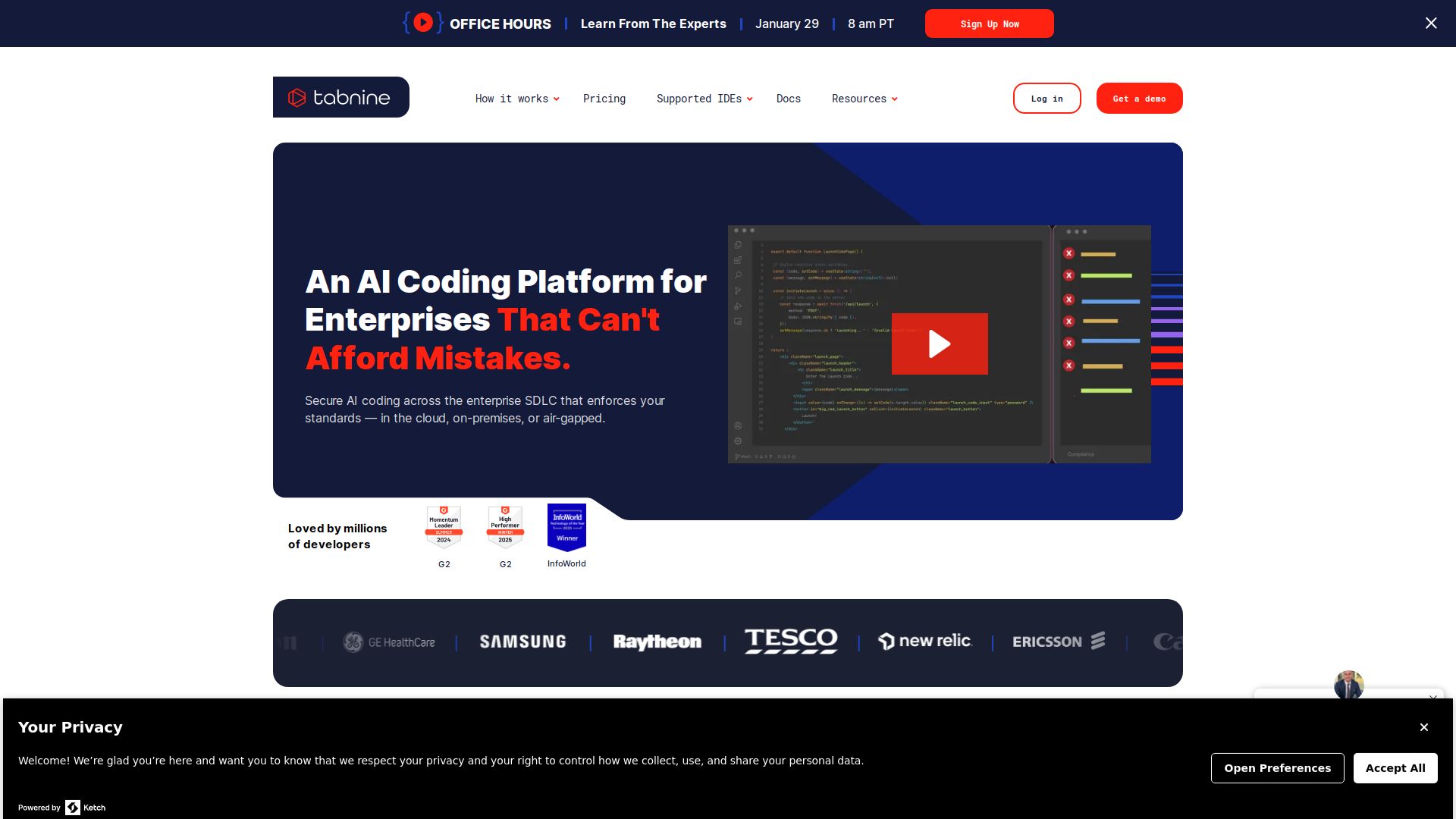The height and width of the screenshot is (819, 1456).
Task: Click the InfoWorld Winner badge
Action: pyautogui.click(x=566, y=527)
